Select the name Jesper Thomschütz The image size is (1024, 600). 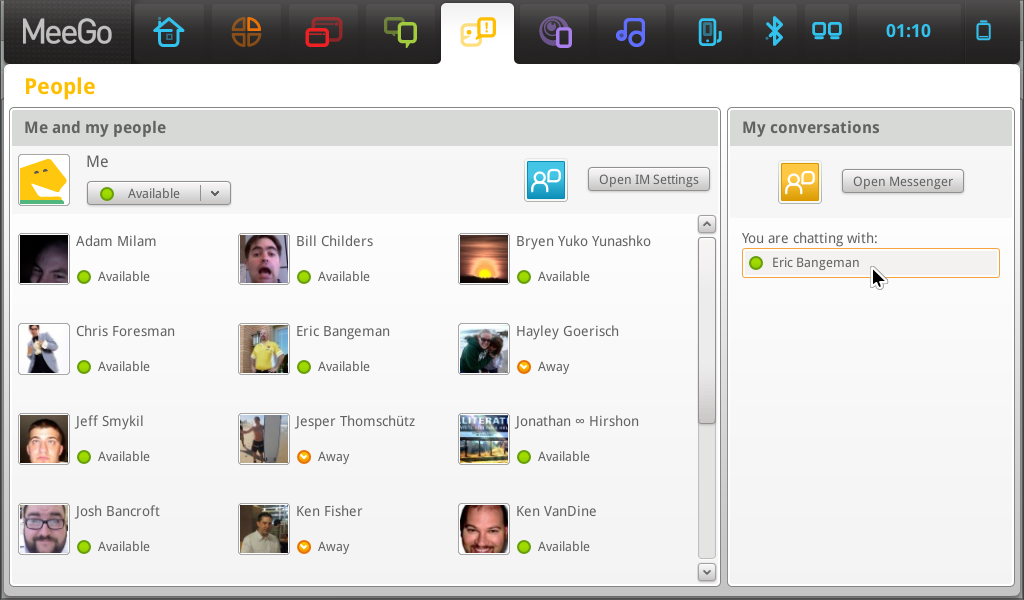tap(355, 422)
